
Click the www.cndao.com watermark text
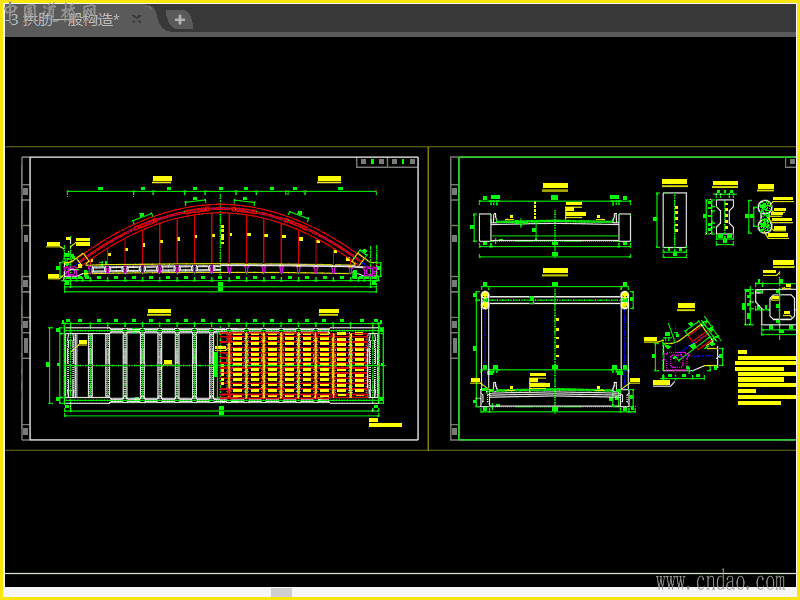[720, 581]
